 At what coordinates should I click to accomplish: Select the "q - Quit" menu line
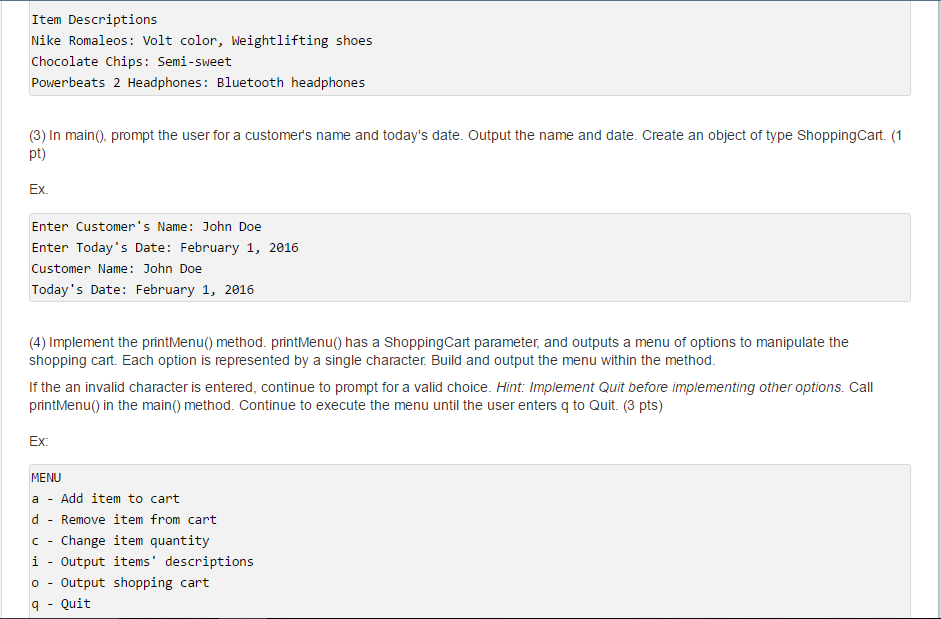(61, 604)
